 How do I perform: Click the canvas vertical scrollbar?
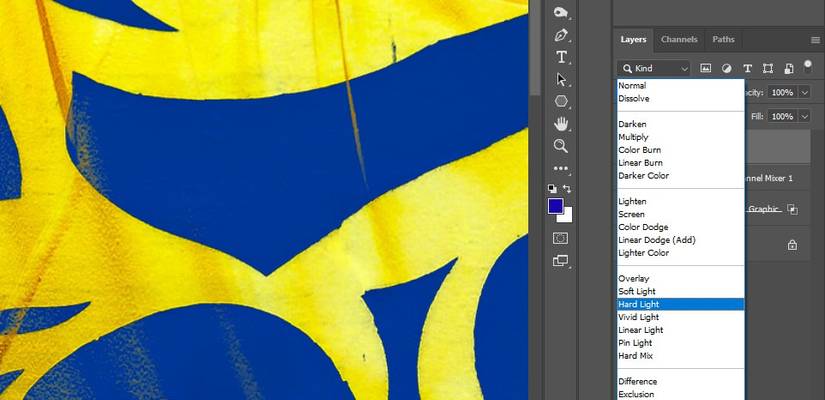click(x=535, y=47)
